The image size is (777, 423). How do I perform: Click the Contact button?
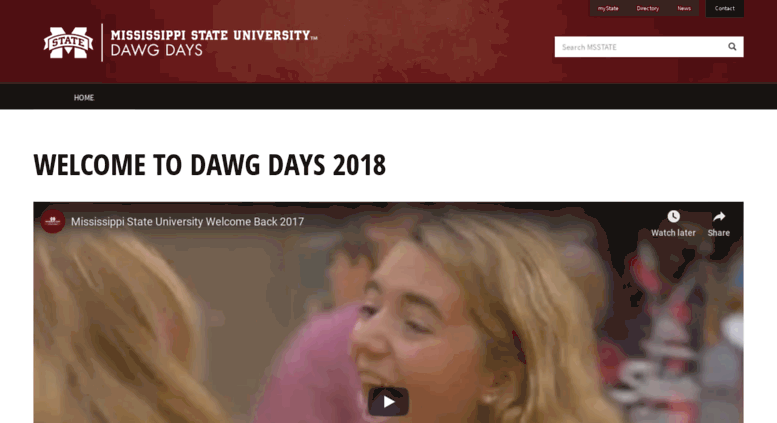724,8
